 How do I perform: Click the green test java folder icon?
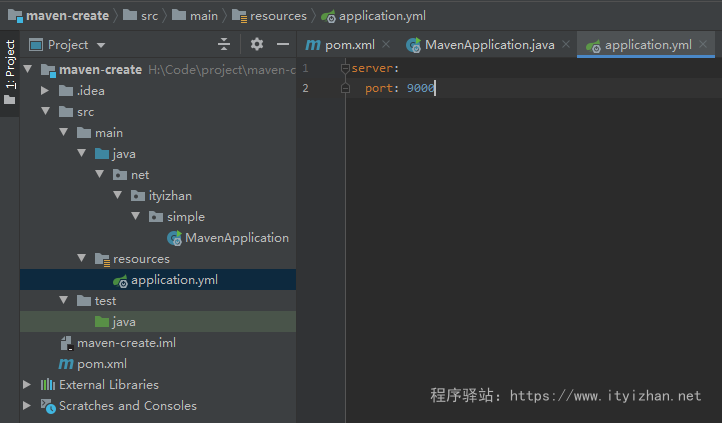(x=102, y=321)
